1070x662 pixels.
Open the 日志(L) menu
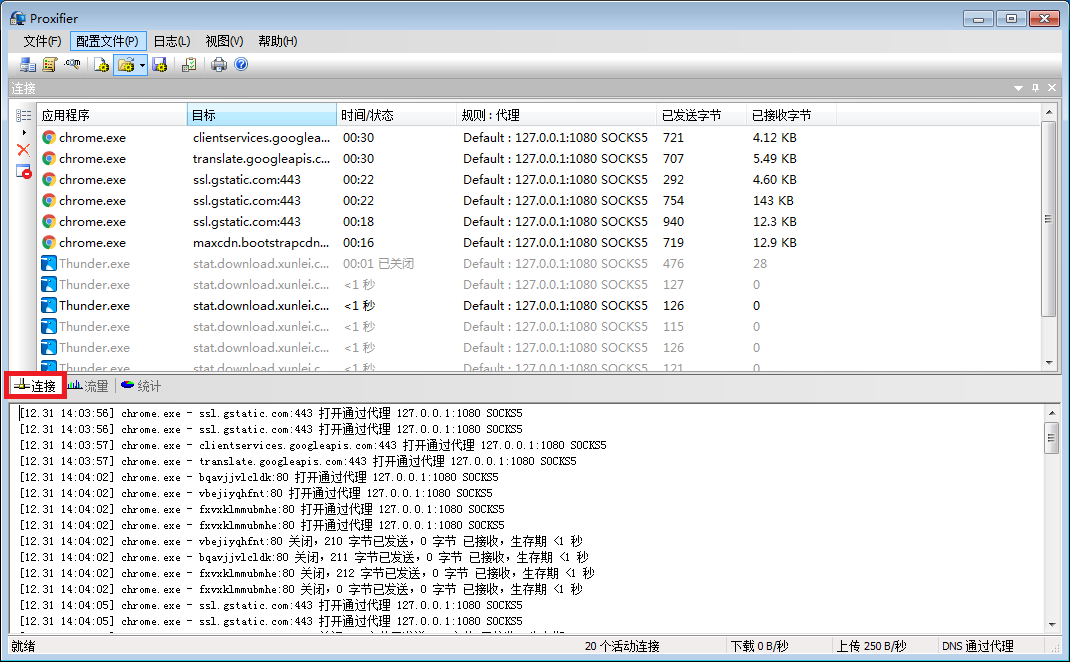tap(171, 41)
